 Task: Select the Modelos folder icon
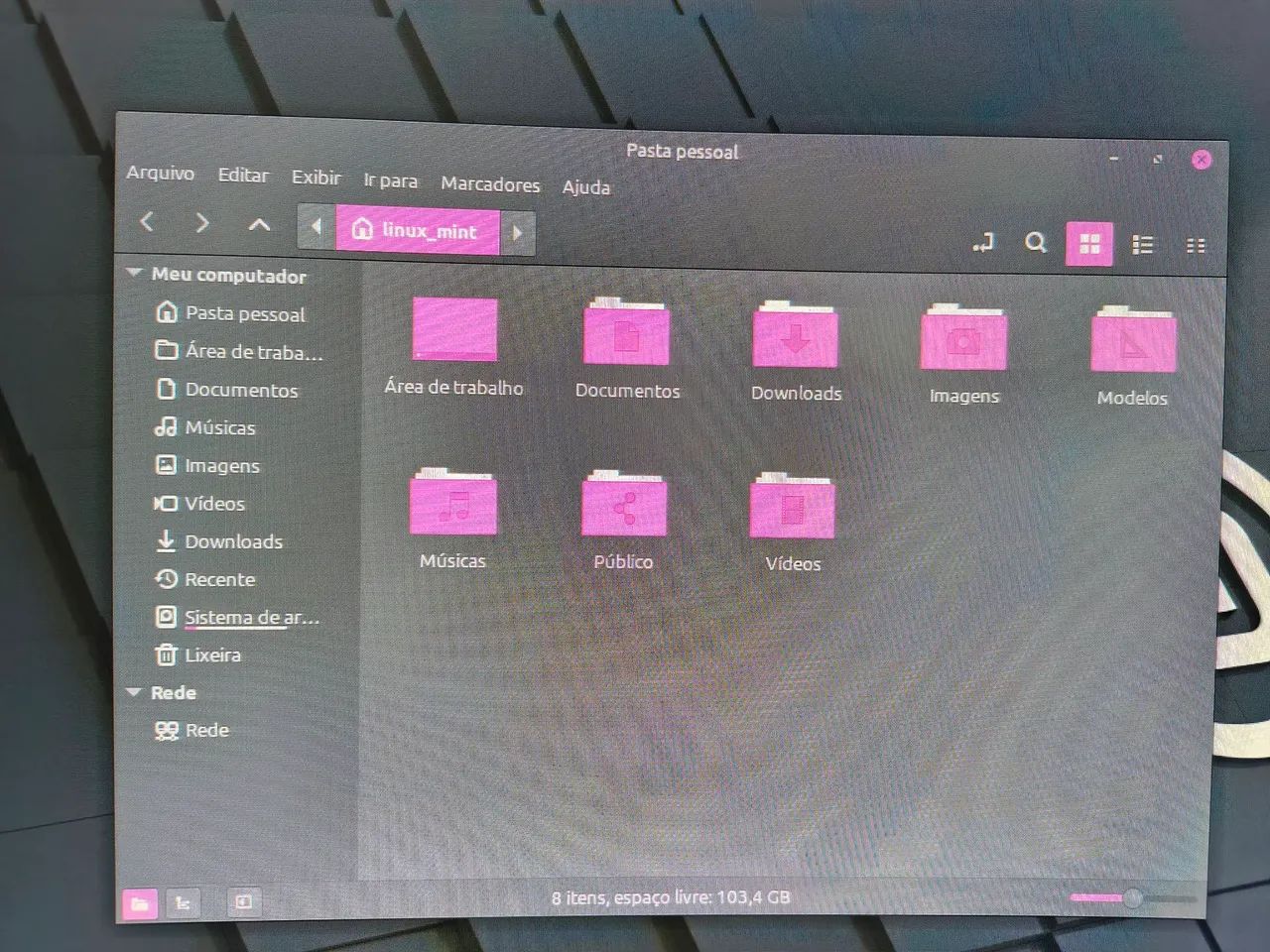pos(1133,339)
